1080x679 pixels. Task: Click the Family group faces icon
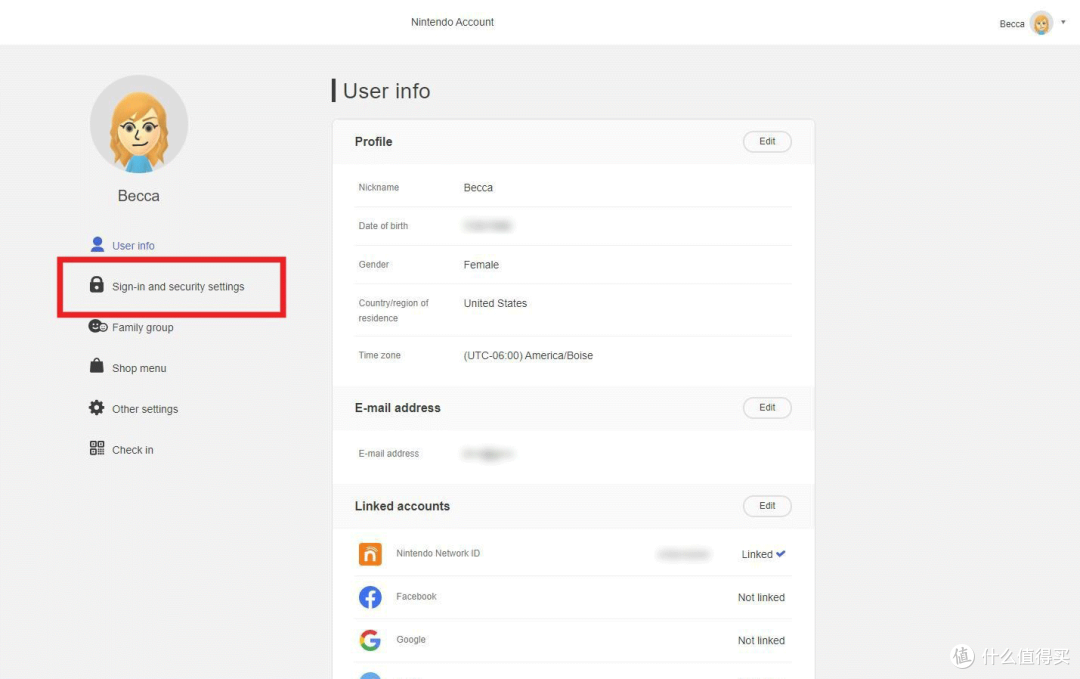click(x=98, y=326)
